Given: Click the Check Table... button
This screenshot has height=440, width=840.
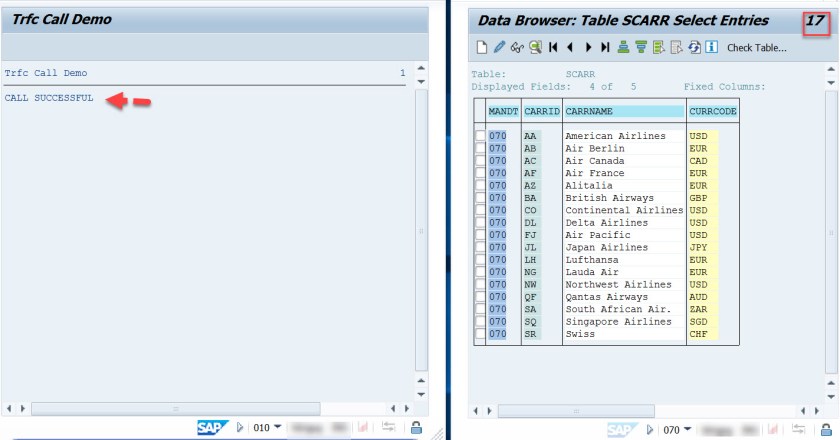Looking at the screenshot, I should [x=756, y=48].
